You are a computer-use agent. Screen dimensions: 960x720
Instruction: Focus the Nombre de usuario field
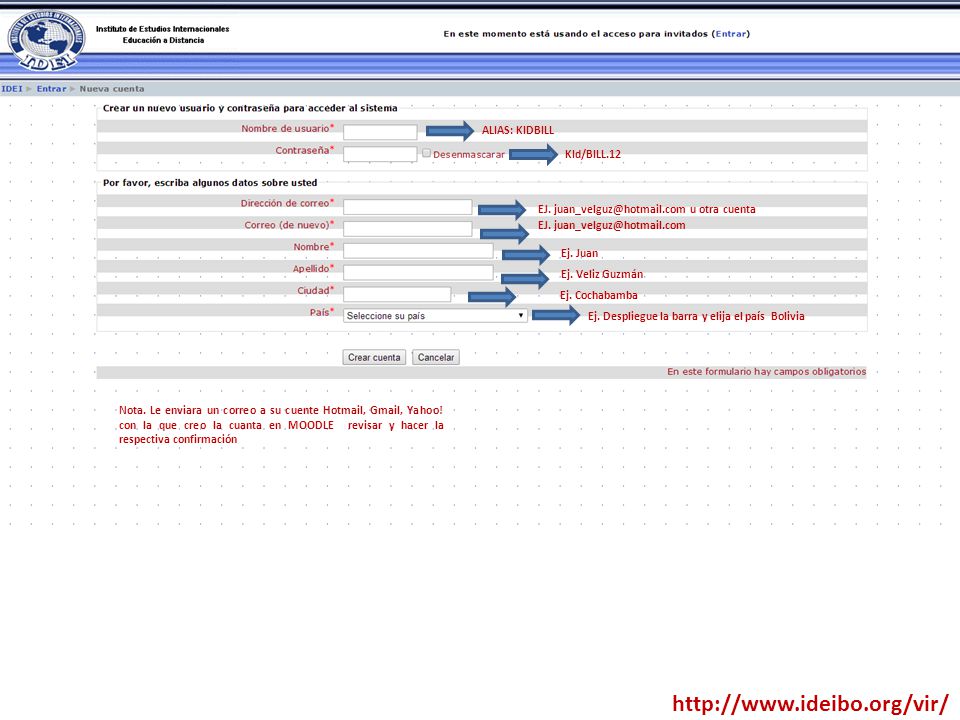[380, 132]
